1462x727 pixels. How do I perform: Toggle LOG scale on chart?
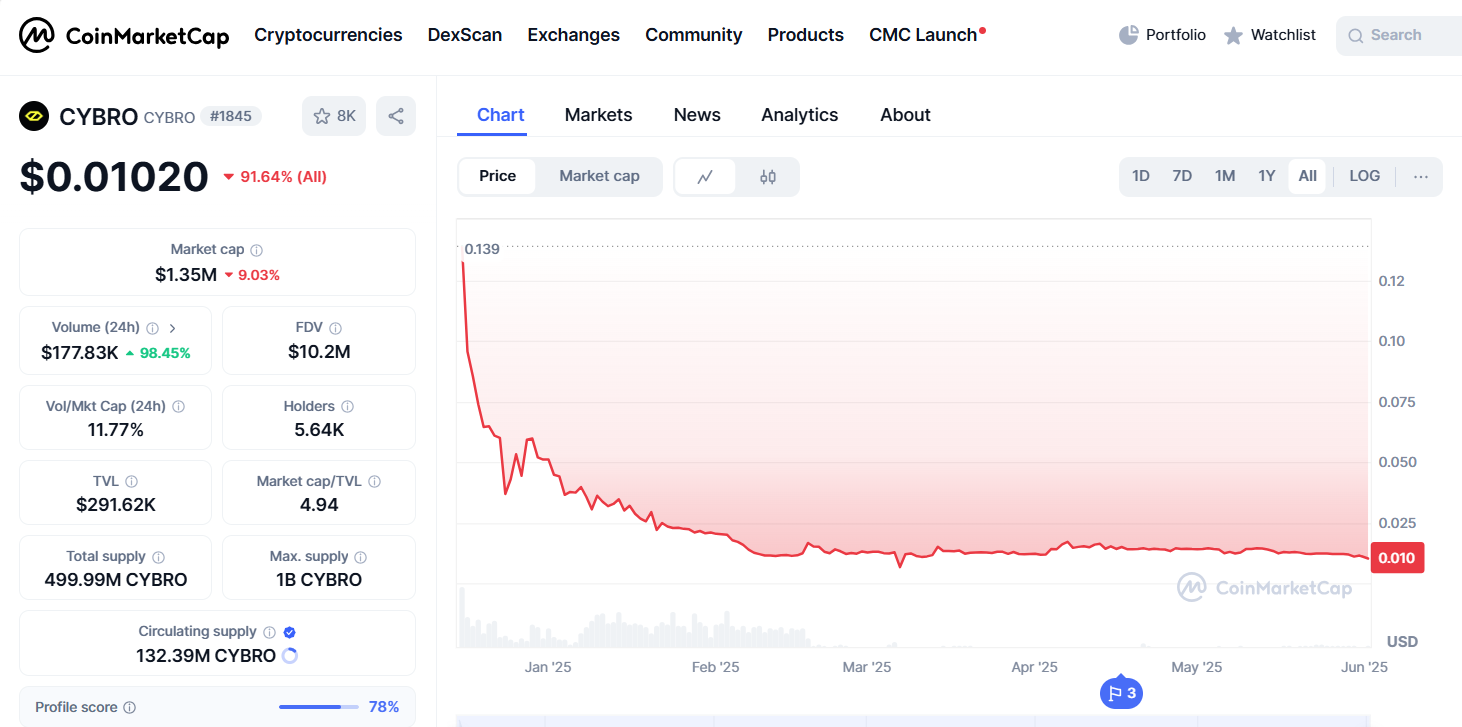(x=1364, y=176)
